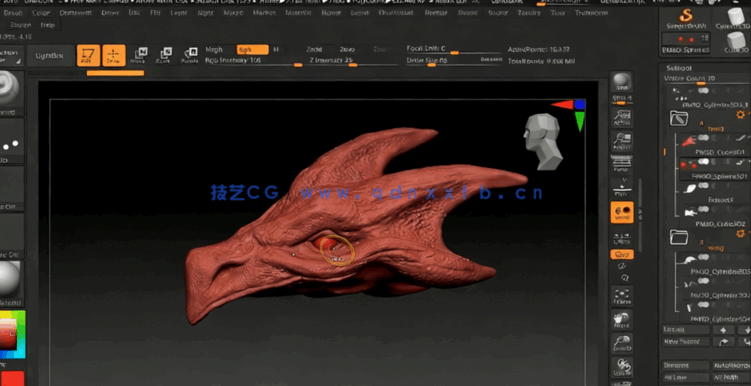Open the Color menu
Image resolution: width=751 pixels, height=386 pixels.
point(41,13)
